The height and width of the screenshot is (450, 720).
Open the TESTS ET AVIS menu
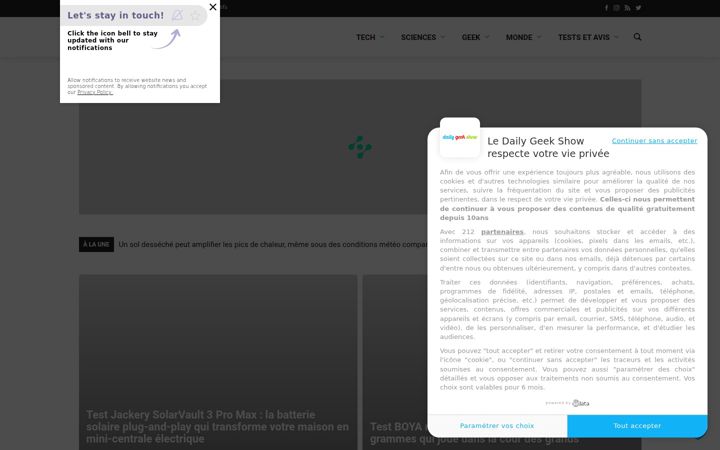point(584,37)
